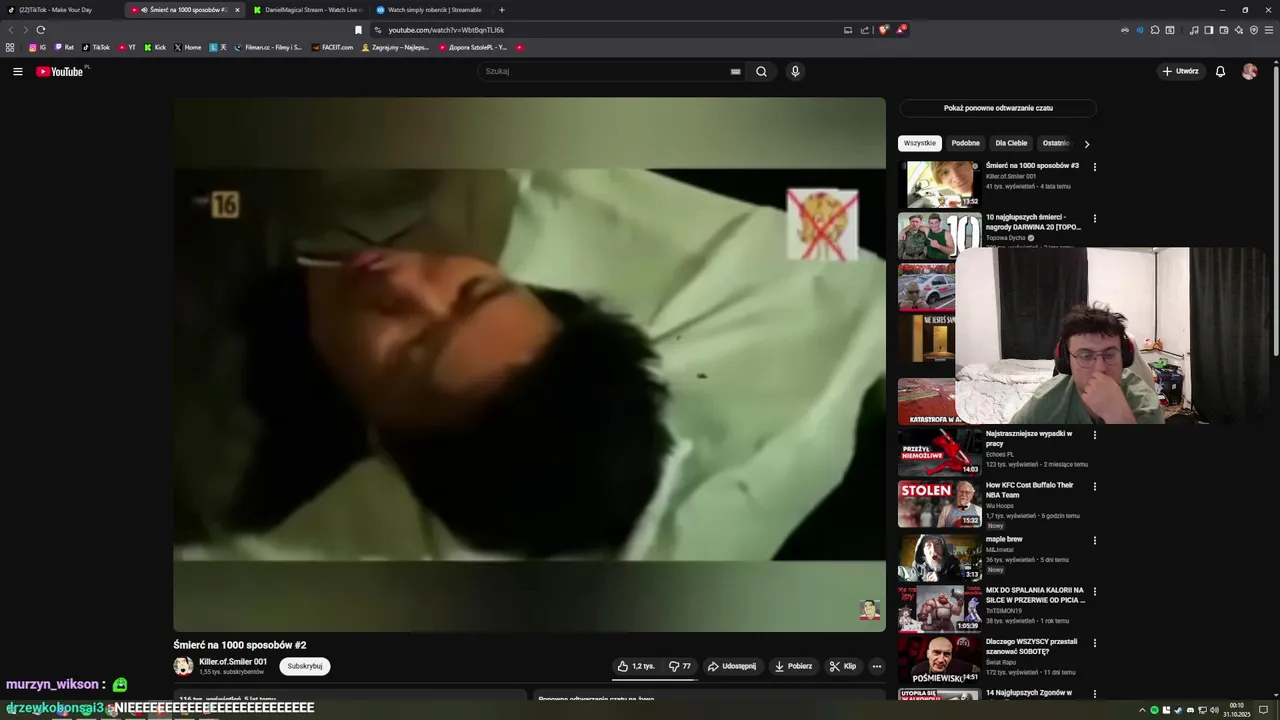Open the Brave Shields lion icon
Image resolution: width=1280 pixels, height=720 pixels.
pos(883,30)
